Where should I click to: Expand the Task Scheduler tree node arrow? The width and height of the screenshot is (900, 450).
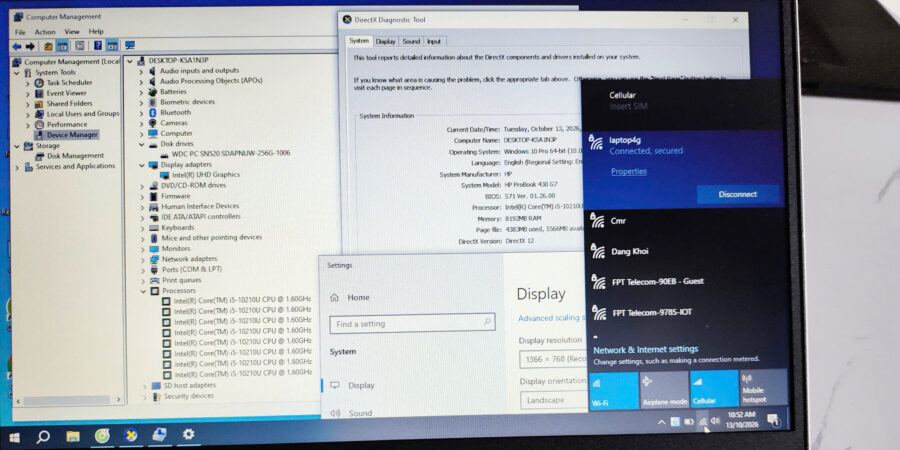tap(27, 83)
